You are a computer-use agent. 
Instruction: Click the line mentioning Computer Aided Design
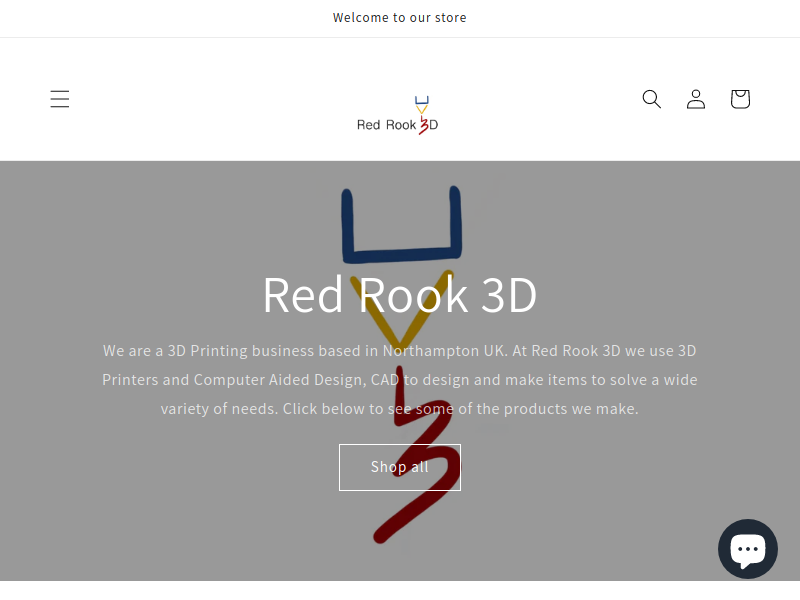[399, 380]
